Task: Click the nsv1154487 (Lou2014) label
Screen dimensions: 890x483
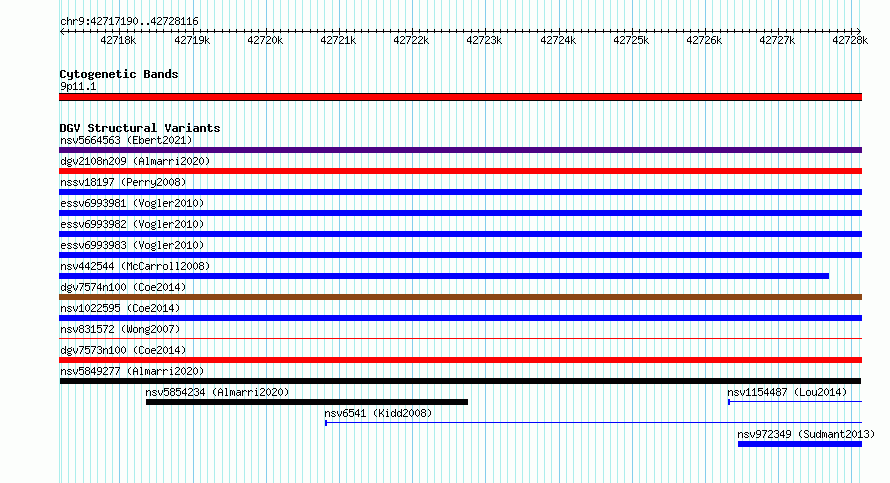Action: click(x=787, y=392)
